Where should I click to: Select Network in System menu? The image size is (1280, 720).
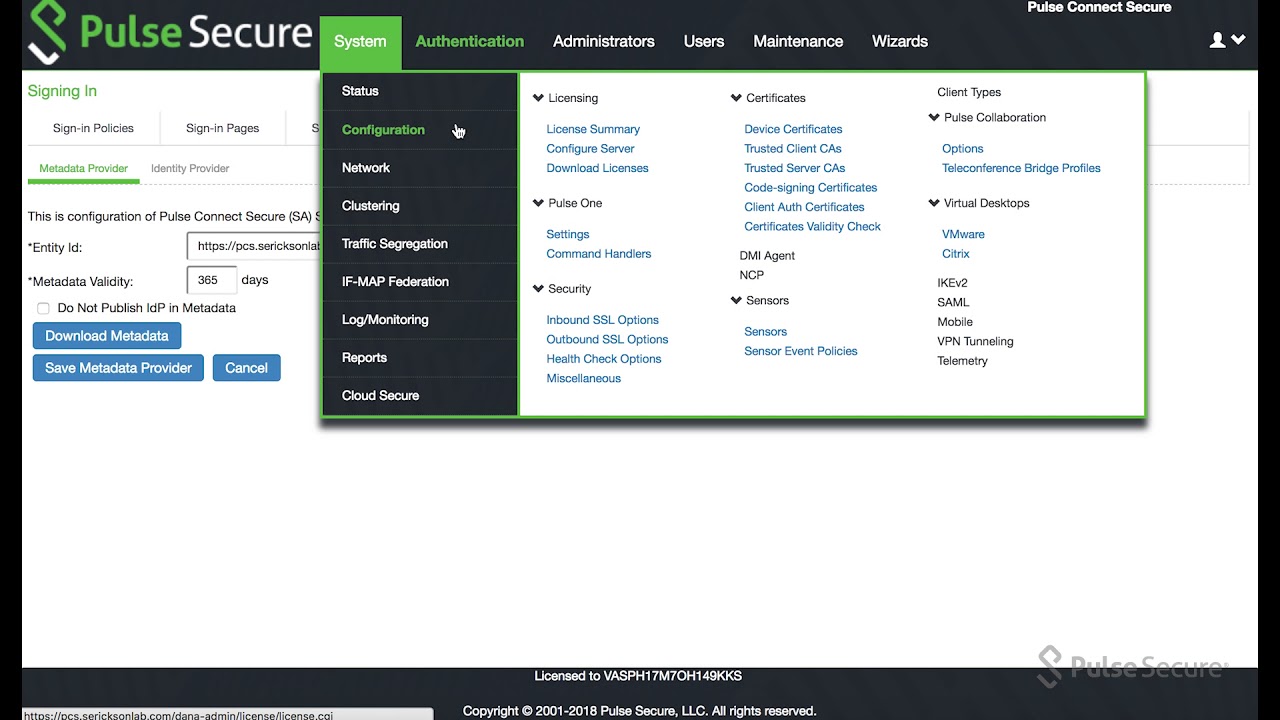click(x=420, y=168)
